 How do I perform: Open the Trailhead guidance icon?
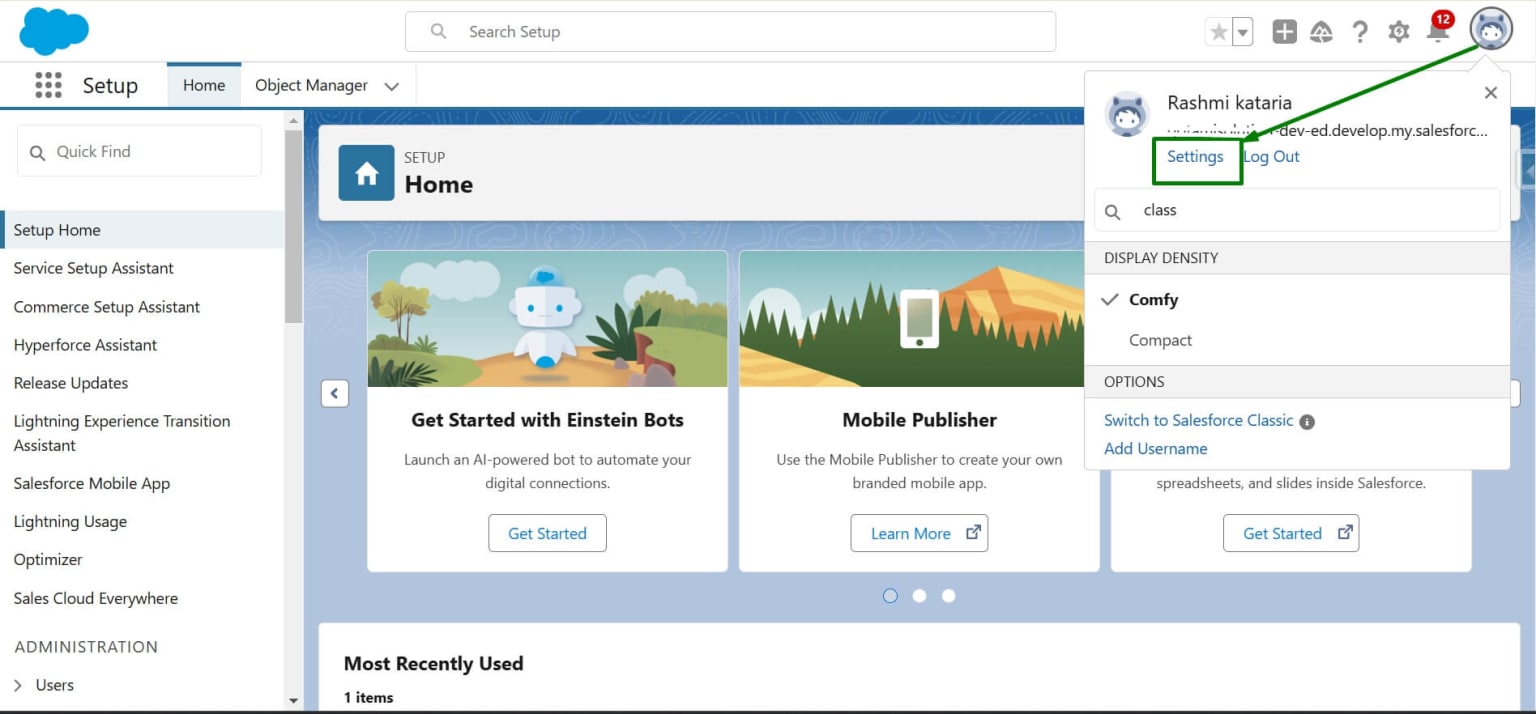(1321, 32)
